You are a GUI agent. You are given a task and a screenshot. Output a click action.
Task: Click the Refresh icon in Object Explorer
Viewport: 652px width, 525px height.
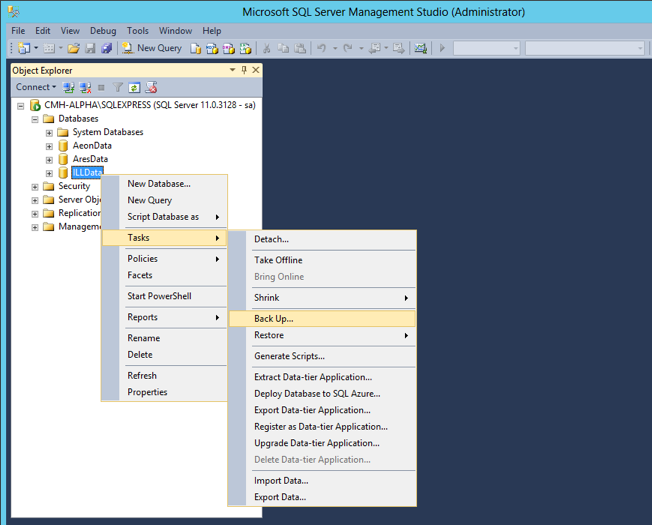point(135,87)
